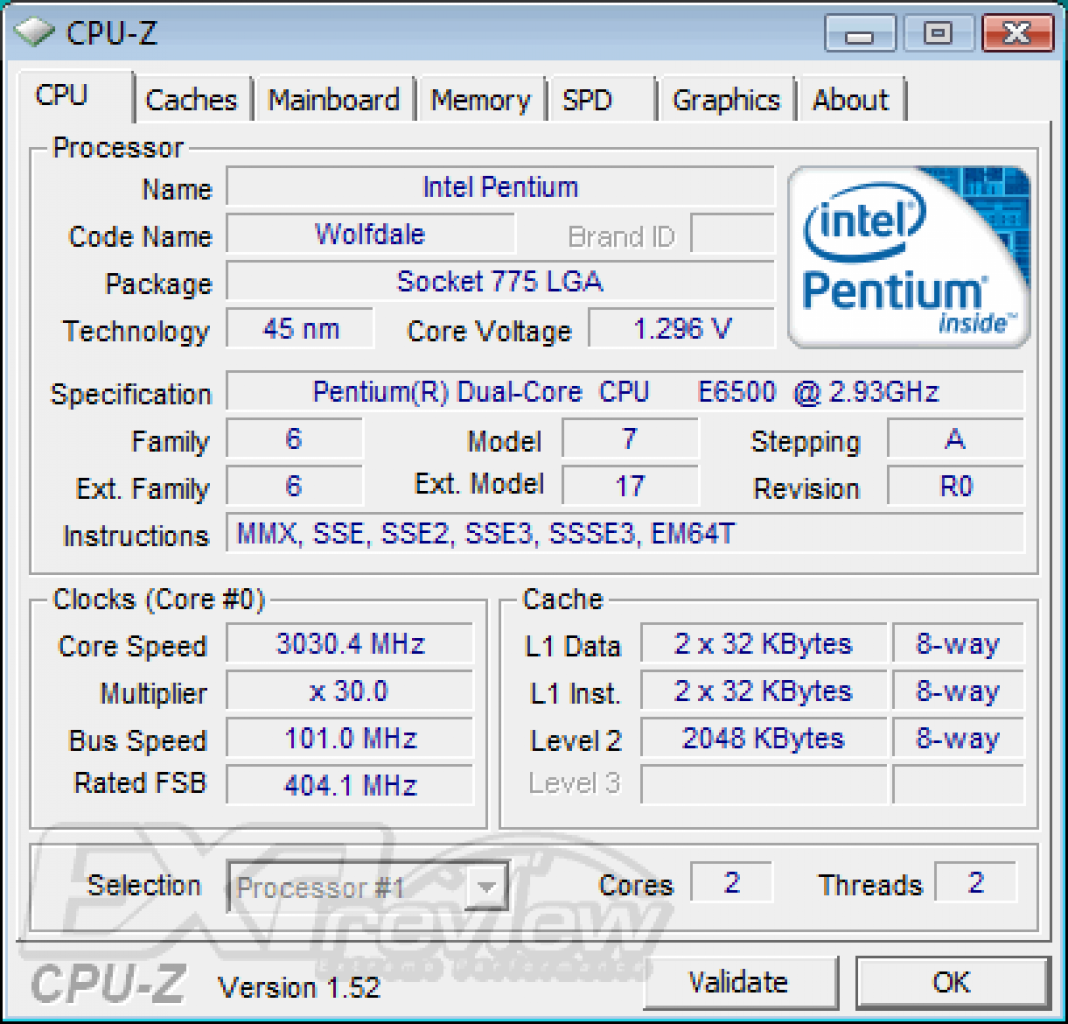Close the CPU-Z window

tap(1018, 33)
